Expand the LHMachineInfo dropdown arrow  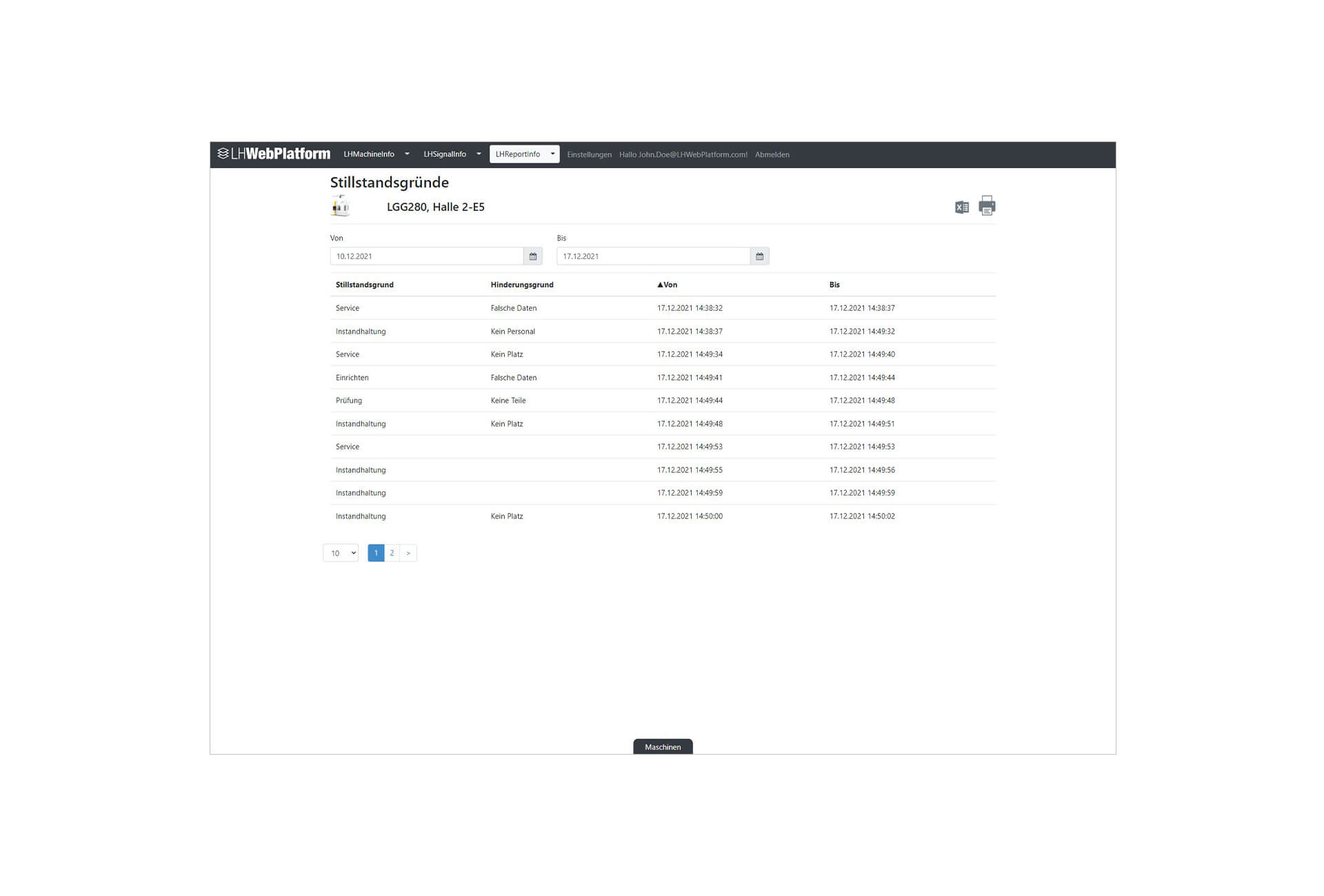point(407,154)
